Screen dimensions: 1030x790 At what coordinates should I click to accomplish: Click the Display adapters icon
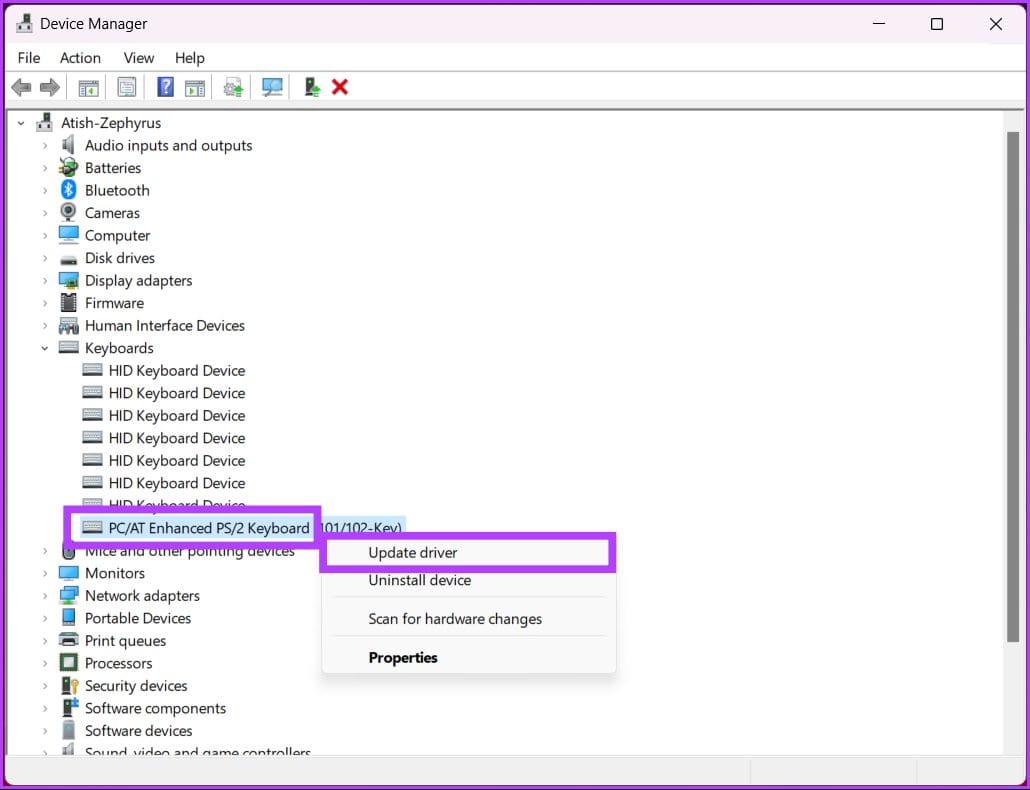[x=68, y=280]
